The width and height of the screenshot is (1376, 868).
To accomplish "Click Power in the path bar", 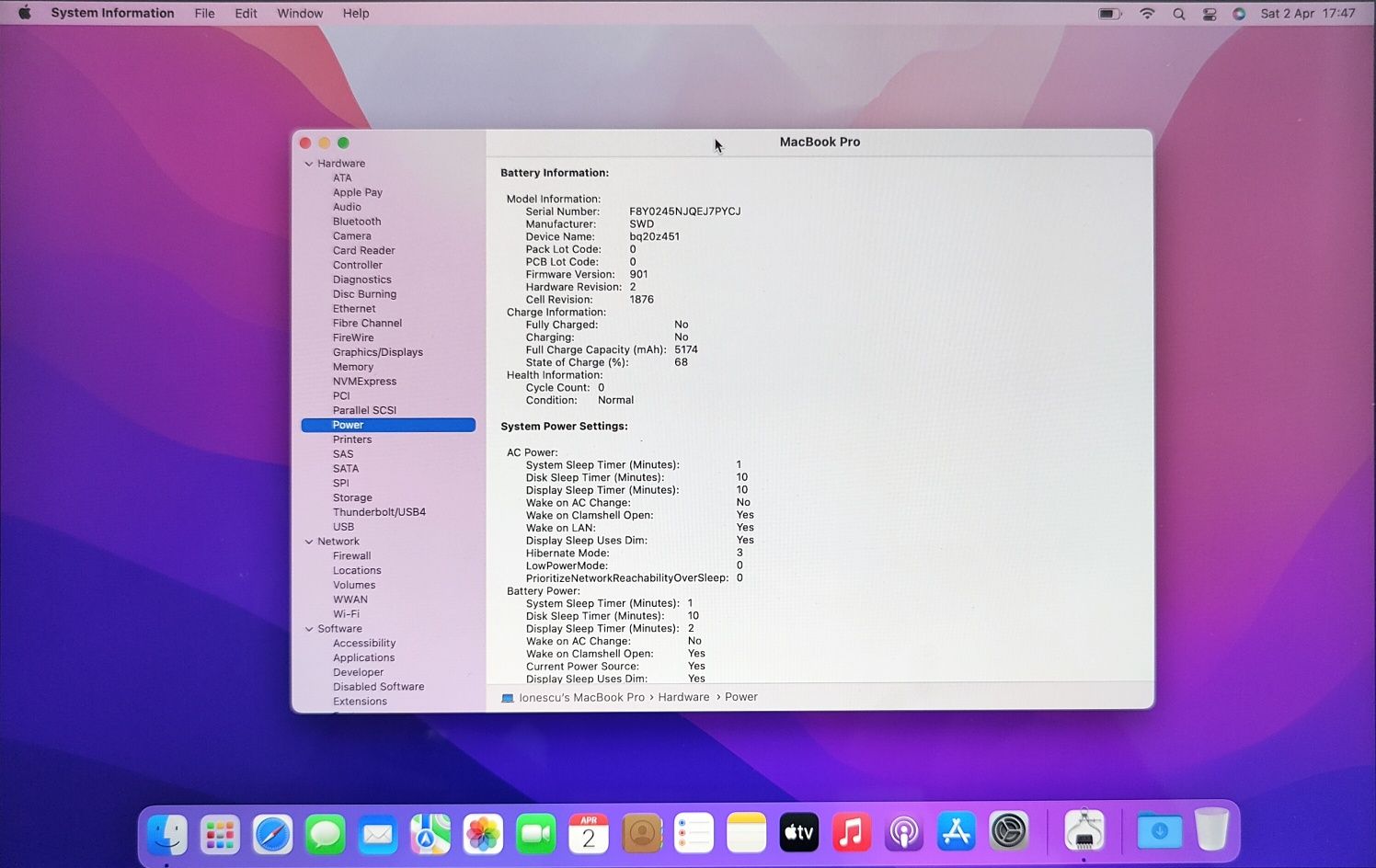I will point(741,697).
